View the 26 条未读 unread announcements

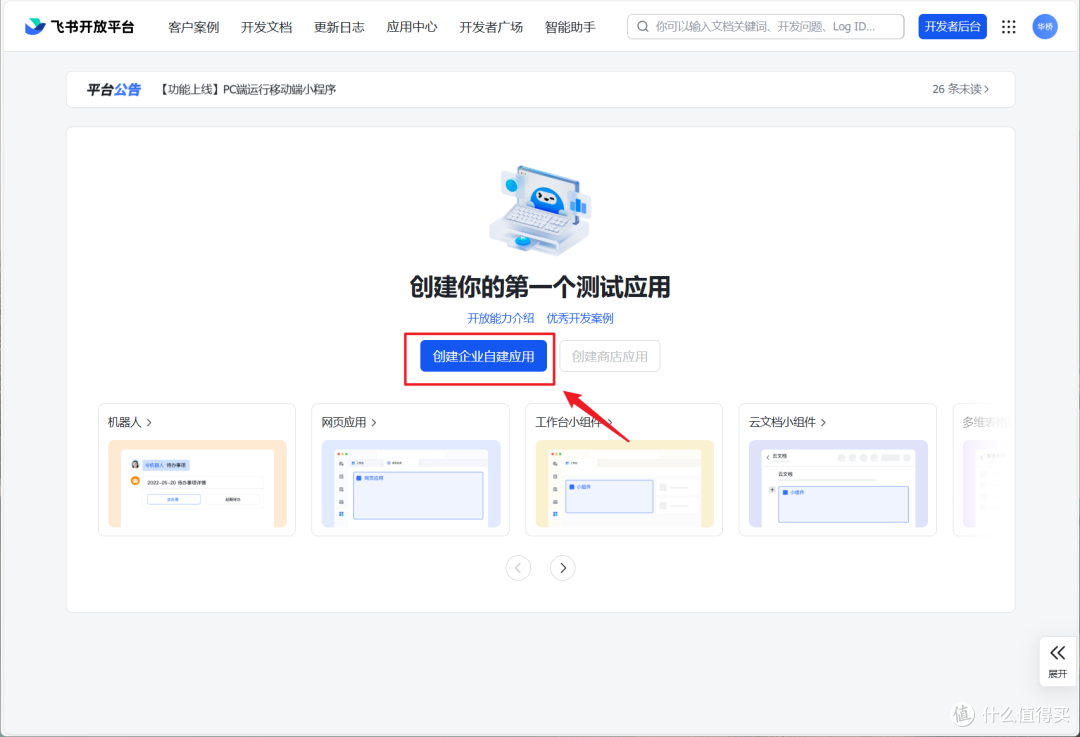(x=960, y=90)
